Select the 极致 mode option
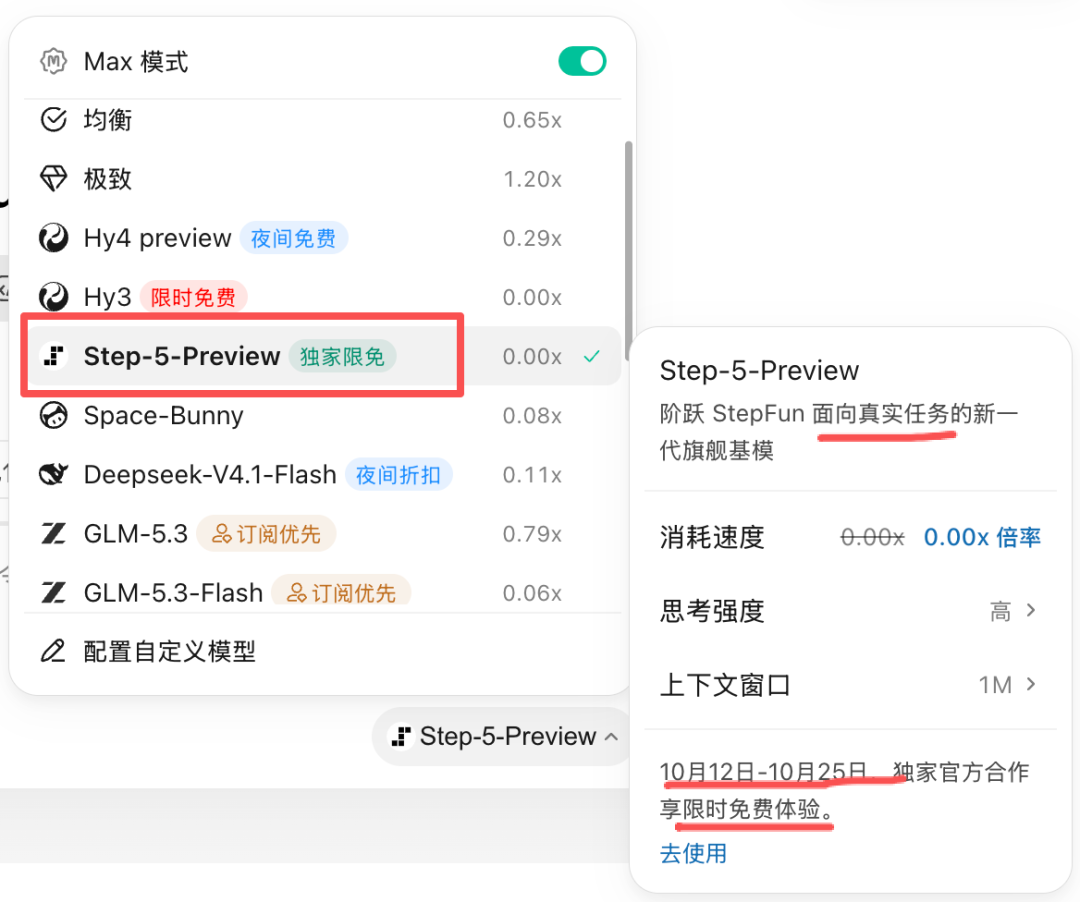Image resolution: width=1080 pixels, height=902 pixels. click(x=322, y=179)
